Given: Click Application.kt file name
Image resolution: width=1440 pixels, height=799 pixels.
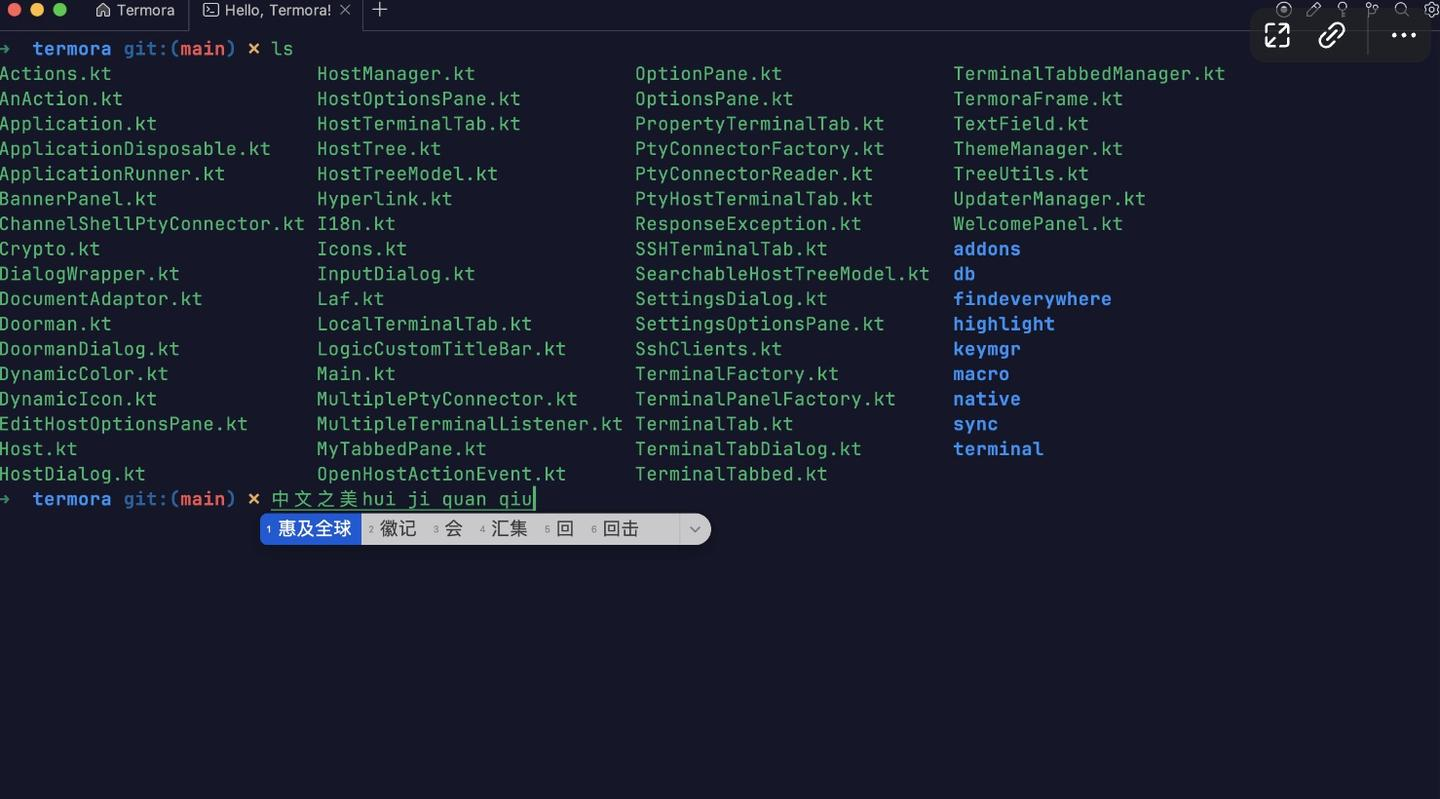Looking at the screenshot, I should click(x=79, y=124).
